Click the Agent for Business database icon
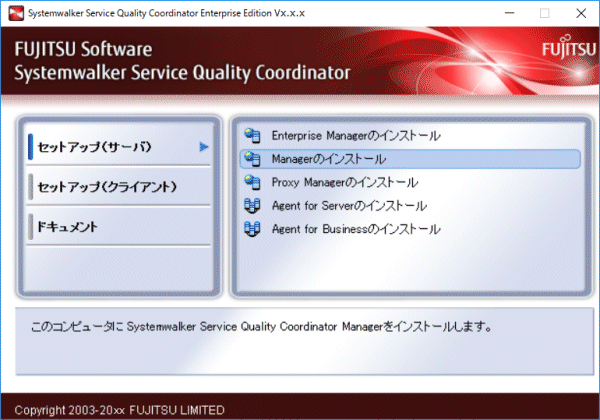Viewport: 600px width, 420px height. tap(253, 229)
